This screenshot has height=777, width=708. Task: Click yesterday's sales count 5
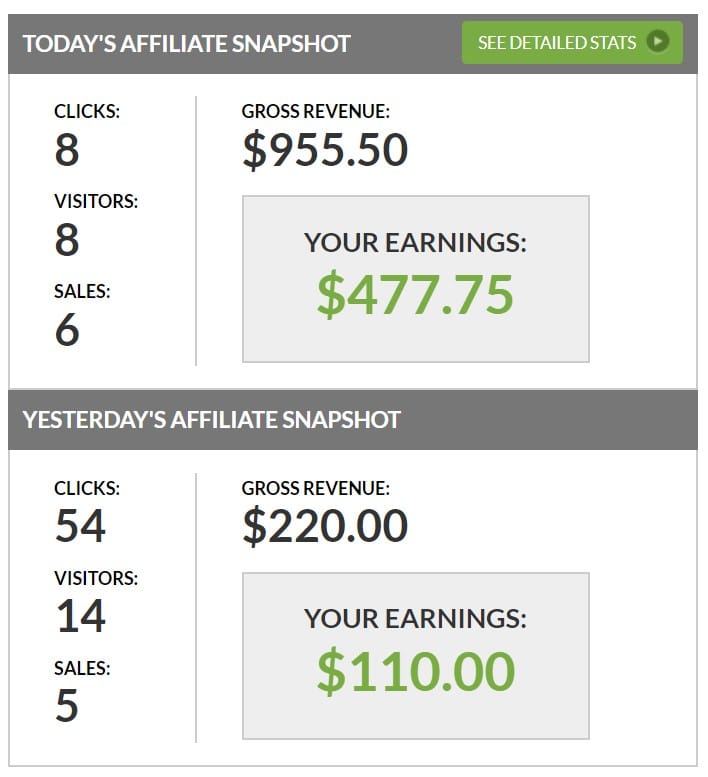67,705
